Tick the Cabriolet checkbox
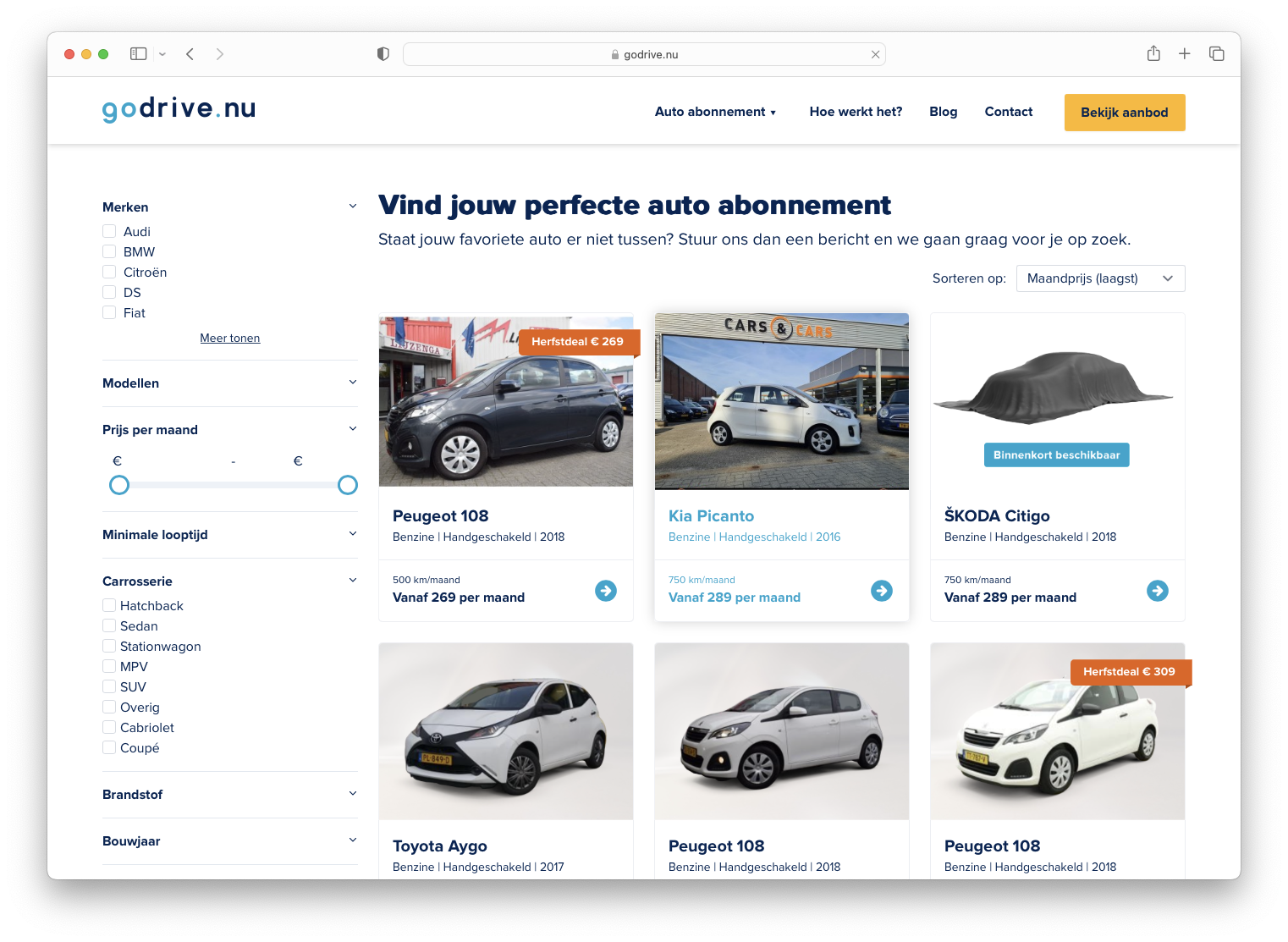The width and height of the screenshot is (1288, 942). [109, 727]
